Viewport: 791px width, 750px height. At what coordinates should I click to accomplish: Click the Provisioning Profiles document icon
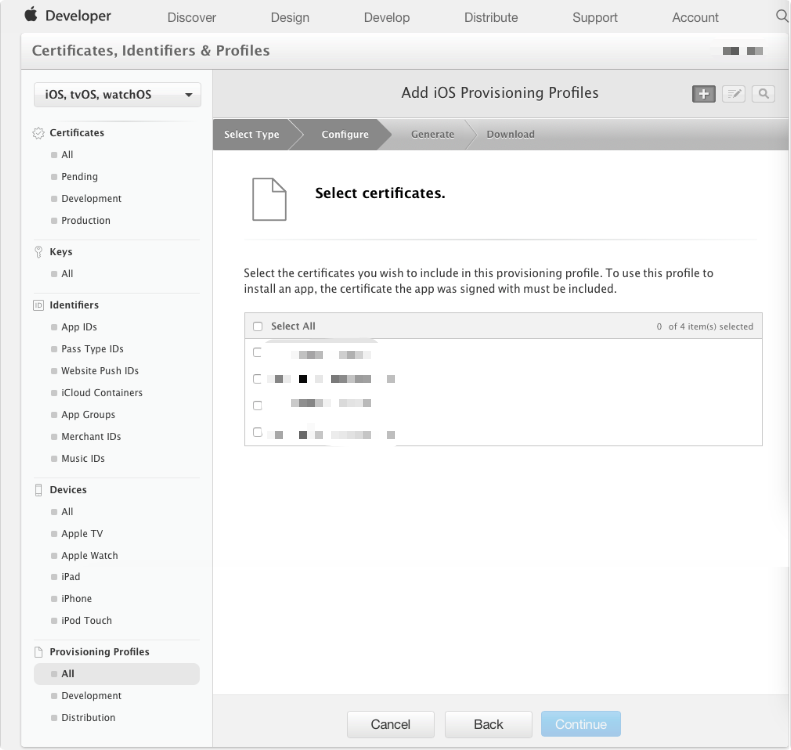click(38, 652)
